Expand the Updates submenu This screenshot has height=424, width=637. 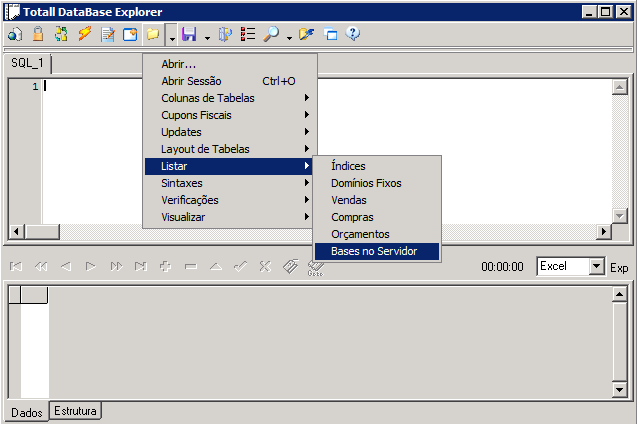click(x=228, y=132)
